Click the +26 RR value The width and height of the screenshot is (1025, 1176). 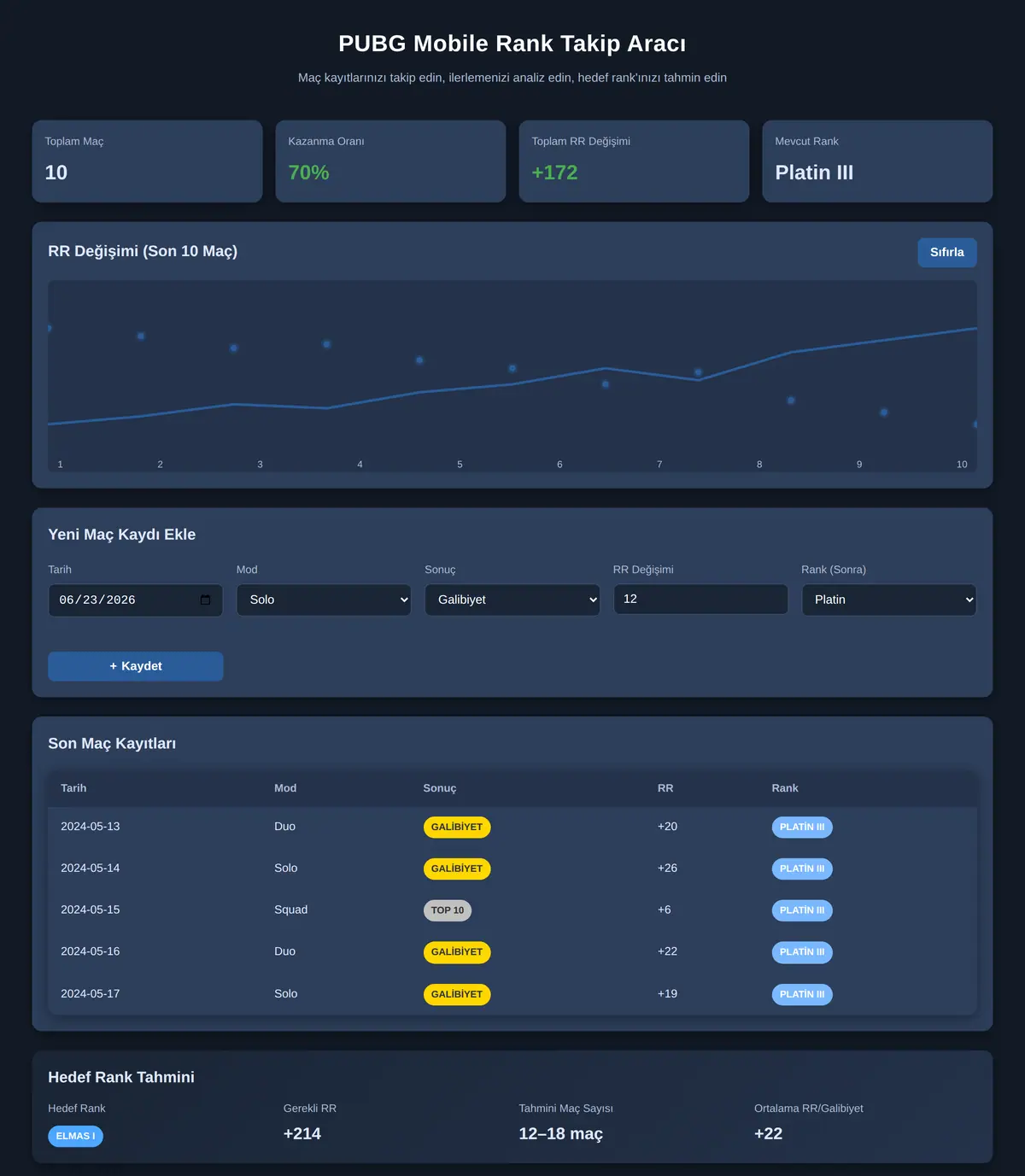pos(667,869)
